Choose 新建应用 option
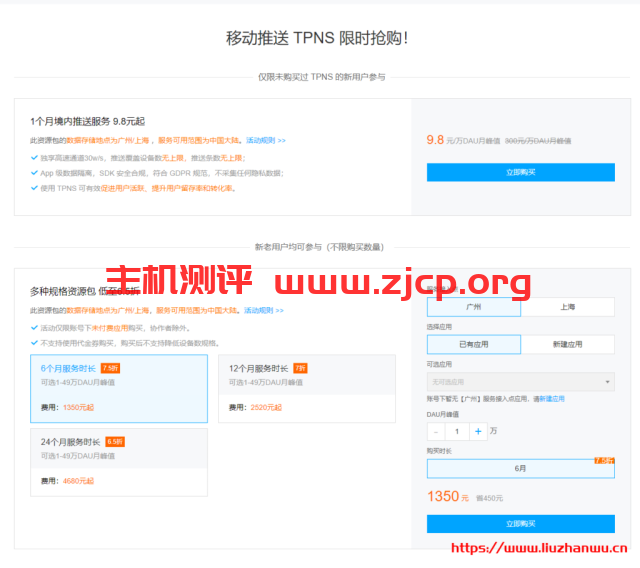640x568 pixels. click(x=568, y=344)
